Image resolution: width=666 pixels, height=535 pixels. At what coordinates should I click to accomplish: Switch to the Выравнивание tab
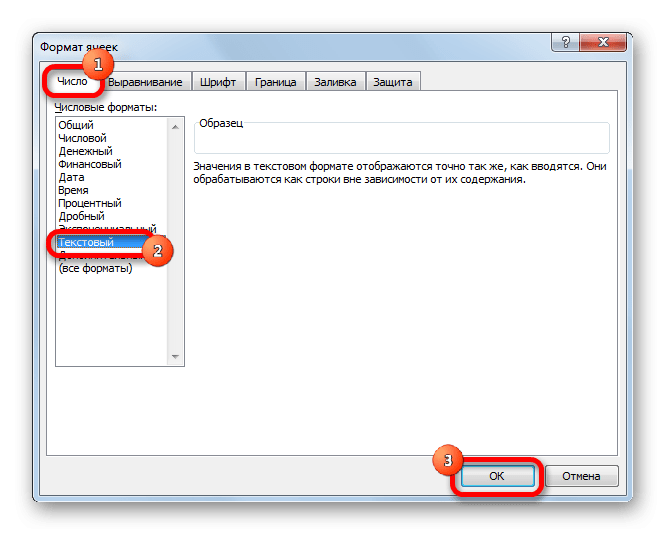click(x=145, y=82)
